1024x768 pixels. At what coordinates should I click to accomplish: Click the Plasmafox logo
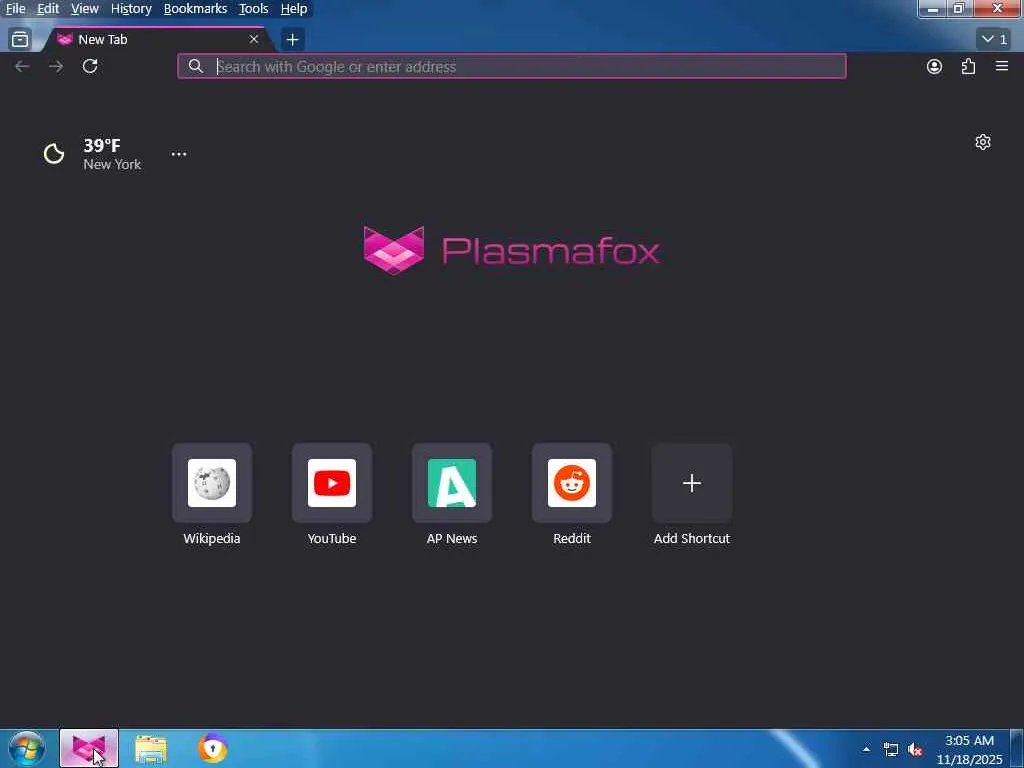click(511, 251)
